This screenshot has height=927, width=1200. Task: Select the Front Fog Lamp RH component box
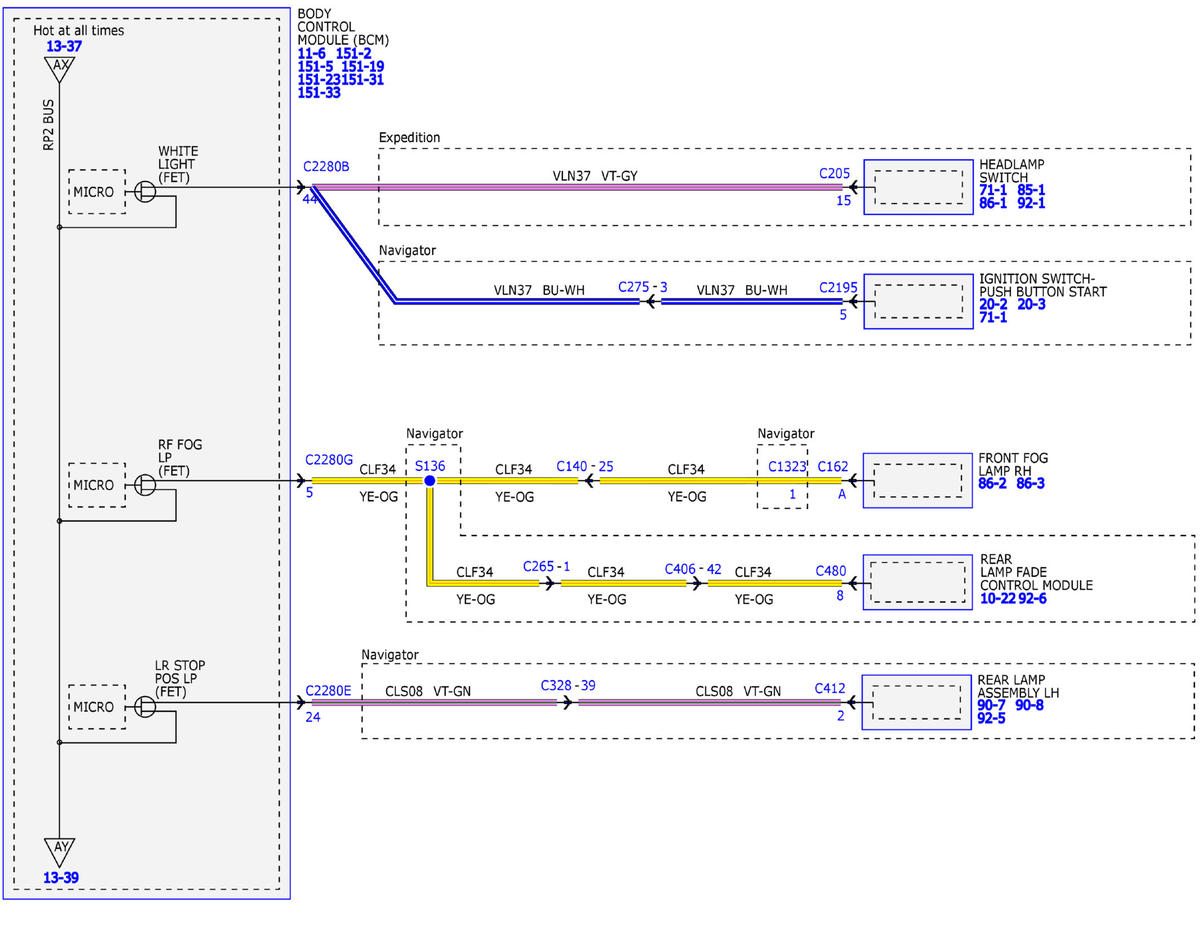coord(918,481)
